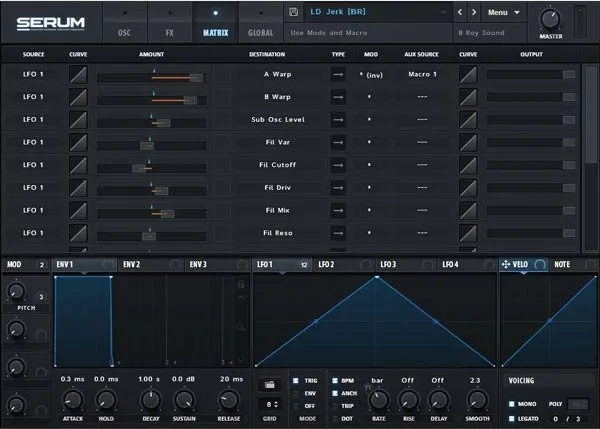Set LFO mode to OFF checkbox

296,406
